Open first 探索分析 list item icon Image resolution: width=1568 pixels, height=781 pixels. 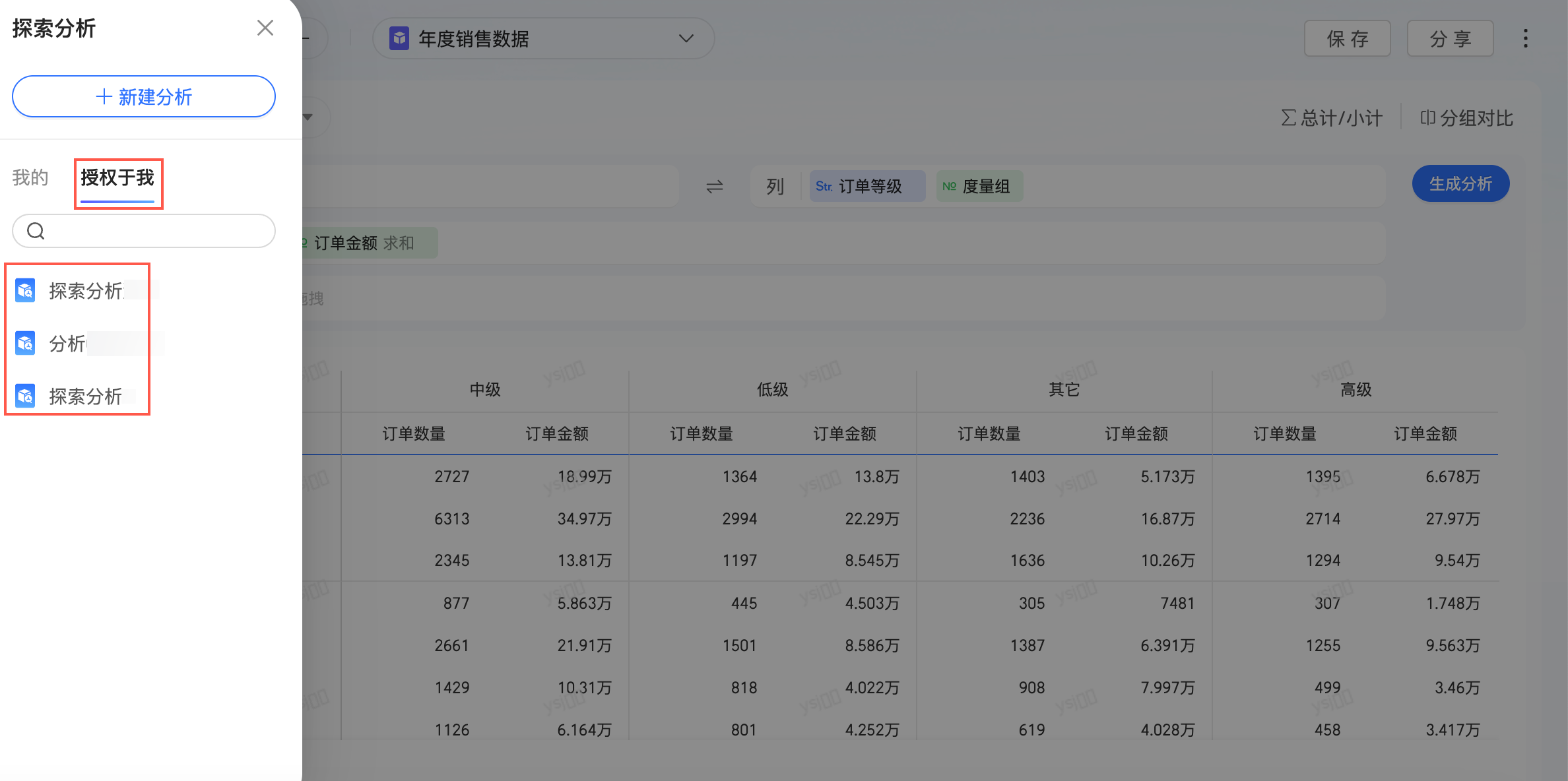[25, 290]
